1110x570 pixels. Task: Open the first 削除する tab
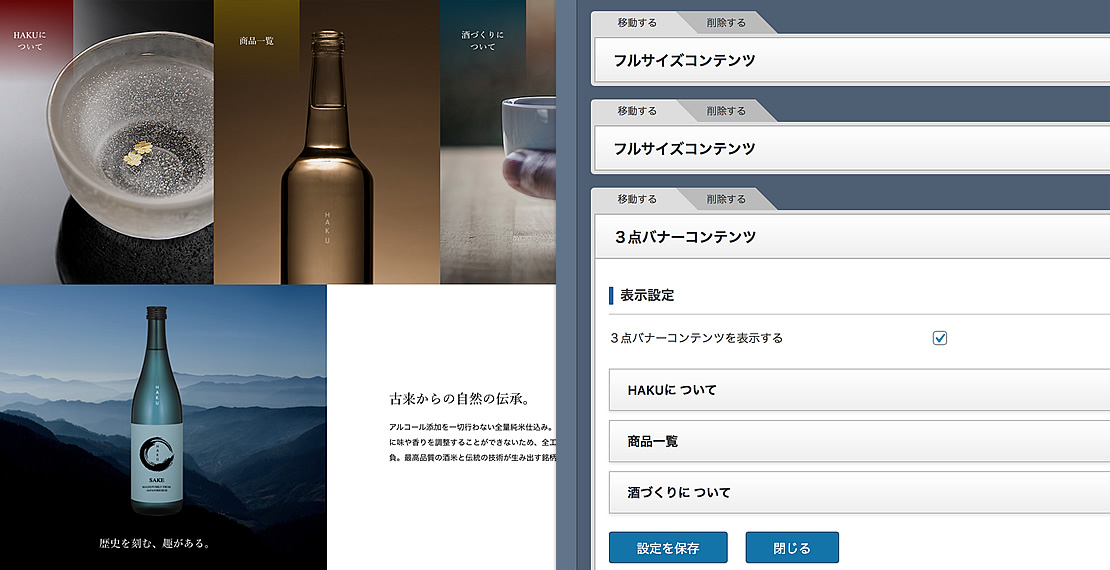726,23
